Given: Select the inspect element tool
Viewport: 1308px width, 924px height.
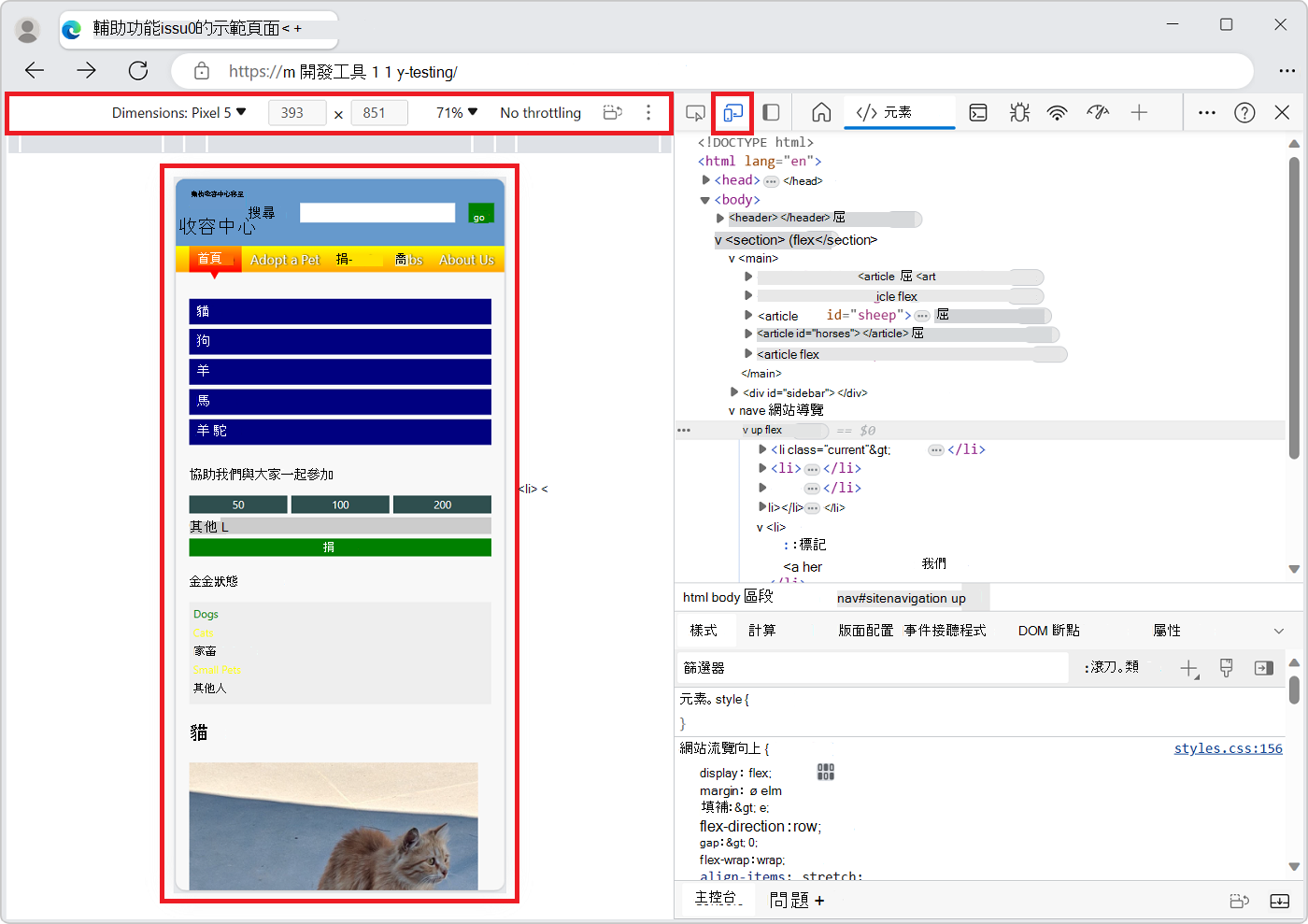Looking at the screenshot, I should (695, 112).
